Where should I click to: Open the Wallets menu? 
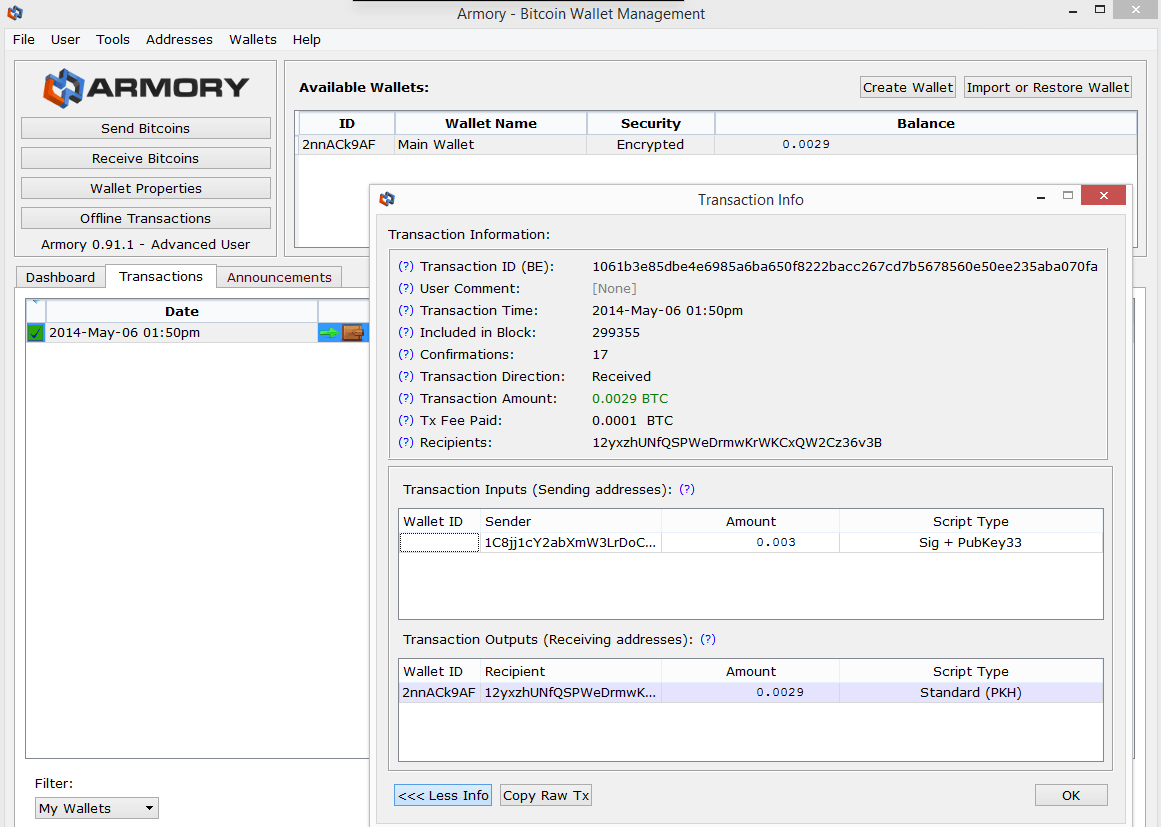pyautogui.click(x=252, y=39)
